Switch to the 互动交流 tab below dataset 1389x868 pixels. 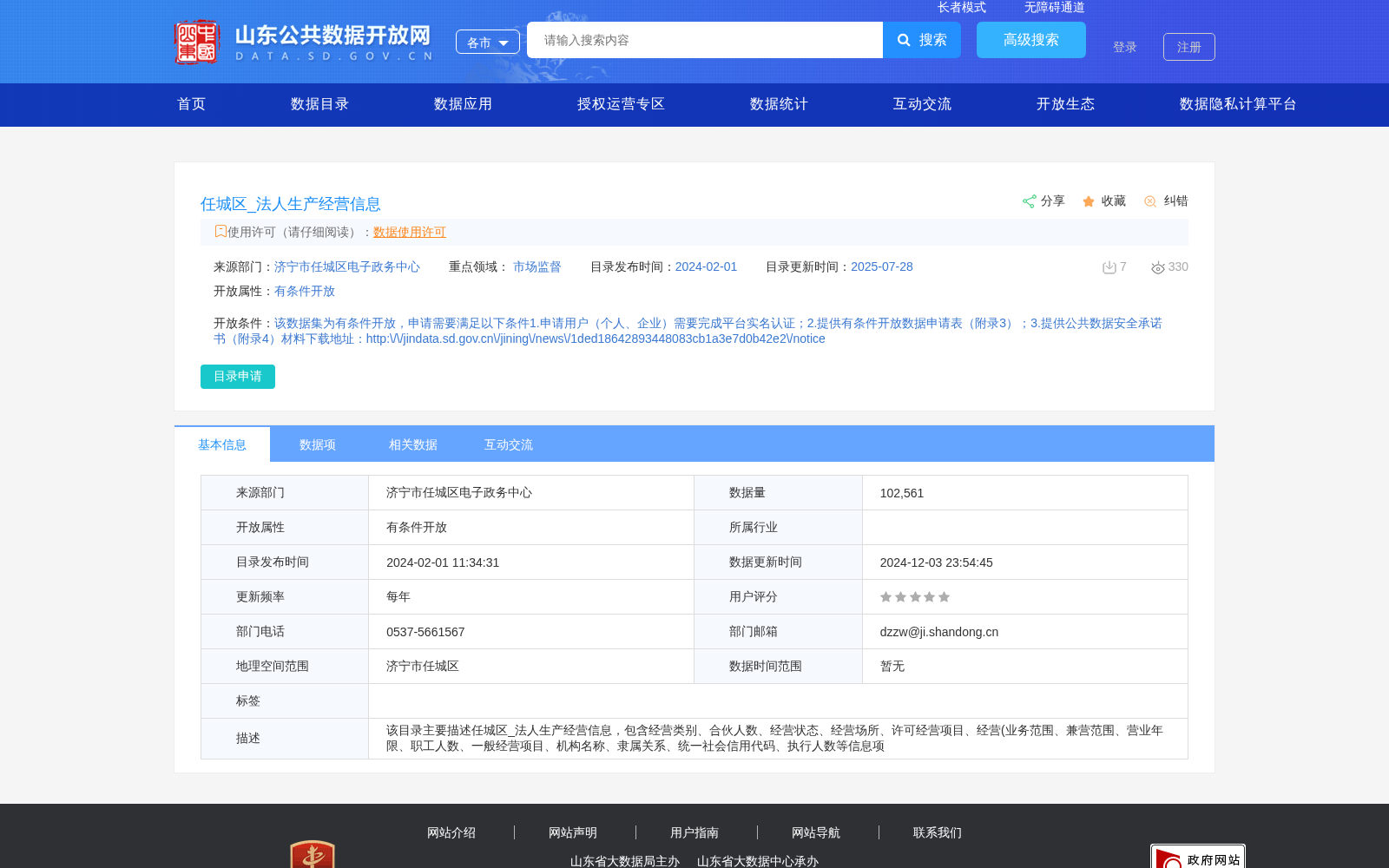509,444
